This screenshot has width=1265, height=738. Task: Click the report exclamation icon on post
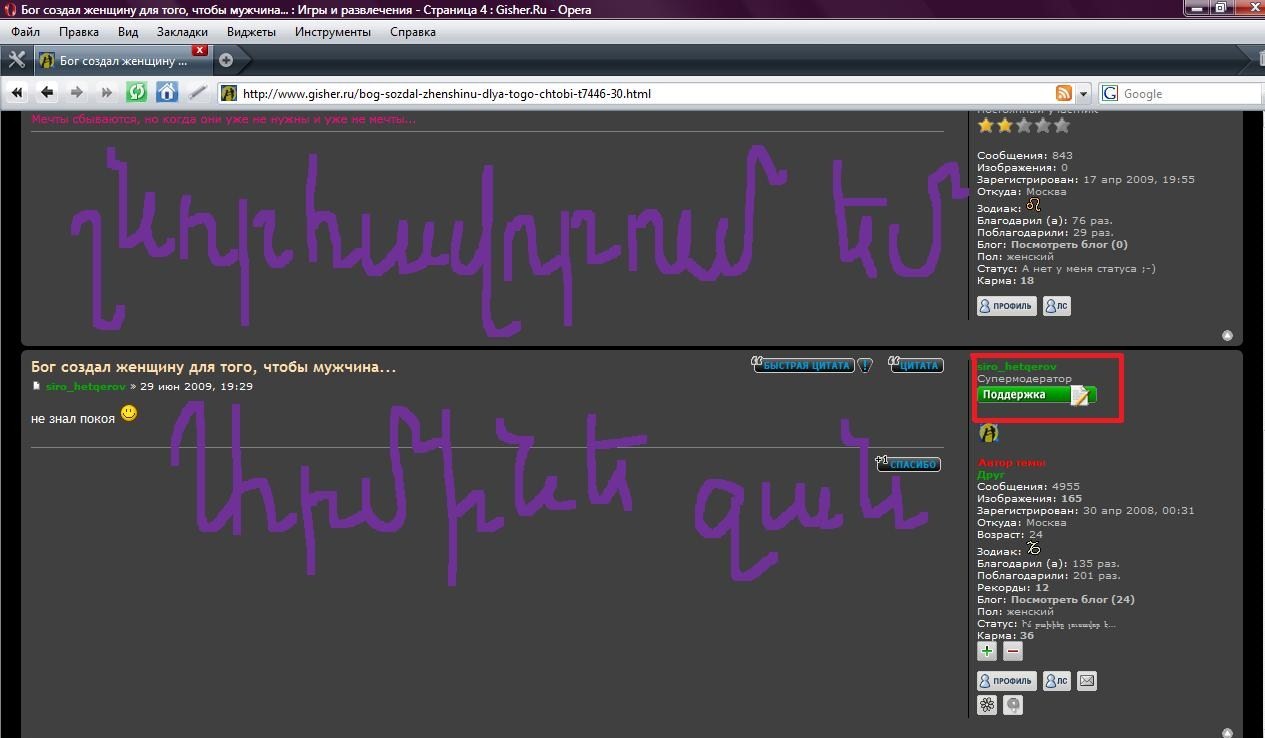(x=865, y=366)
